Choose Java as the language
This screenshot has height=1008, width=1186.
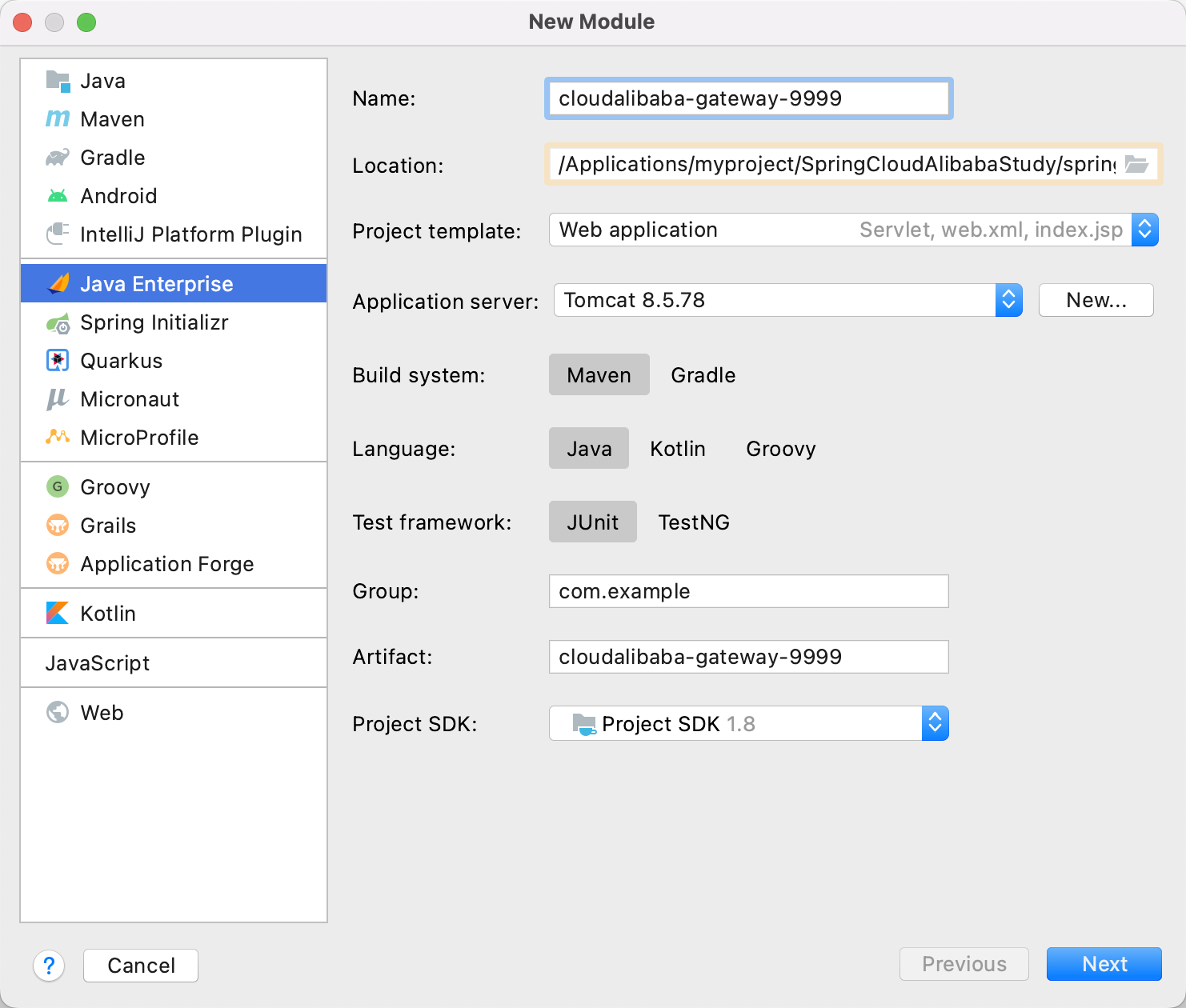point(589,449)
